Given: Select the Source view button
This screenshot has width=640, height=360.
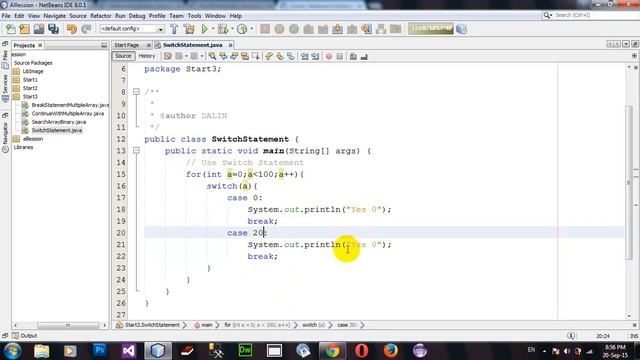Looking at the screenshot, I should (123, 56).
